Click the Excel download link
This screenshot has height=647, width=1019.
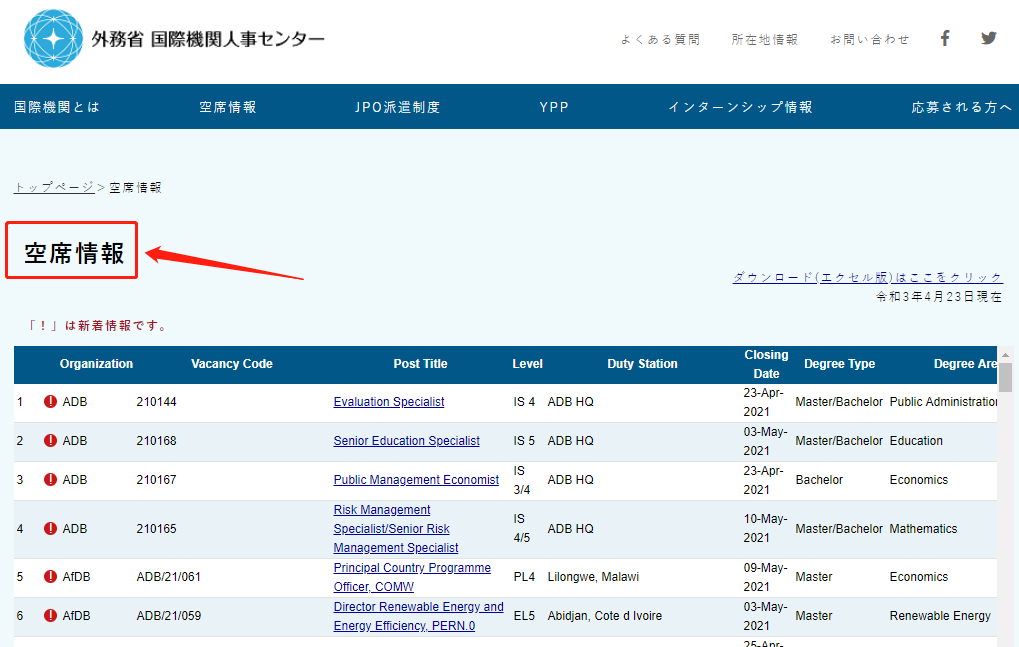click(867, 277)
